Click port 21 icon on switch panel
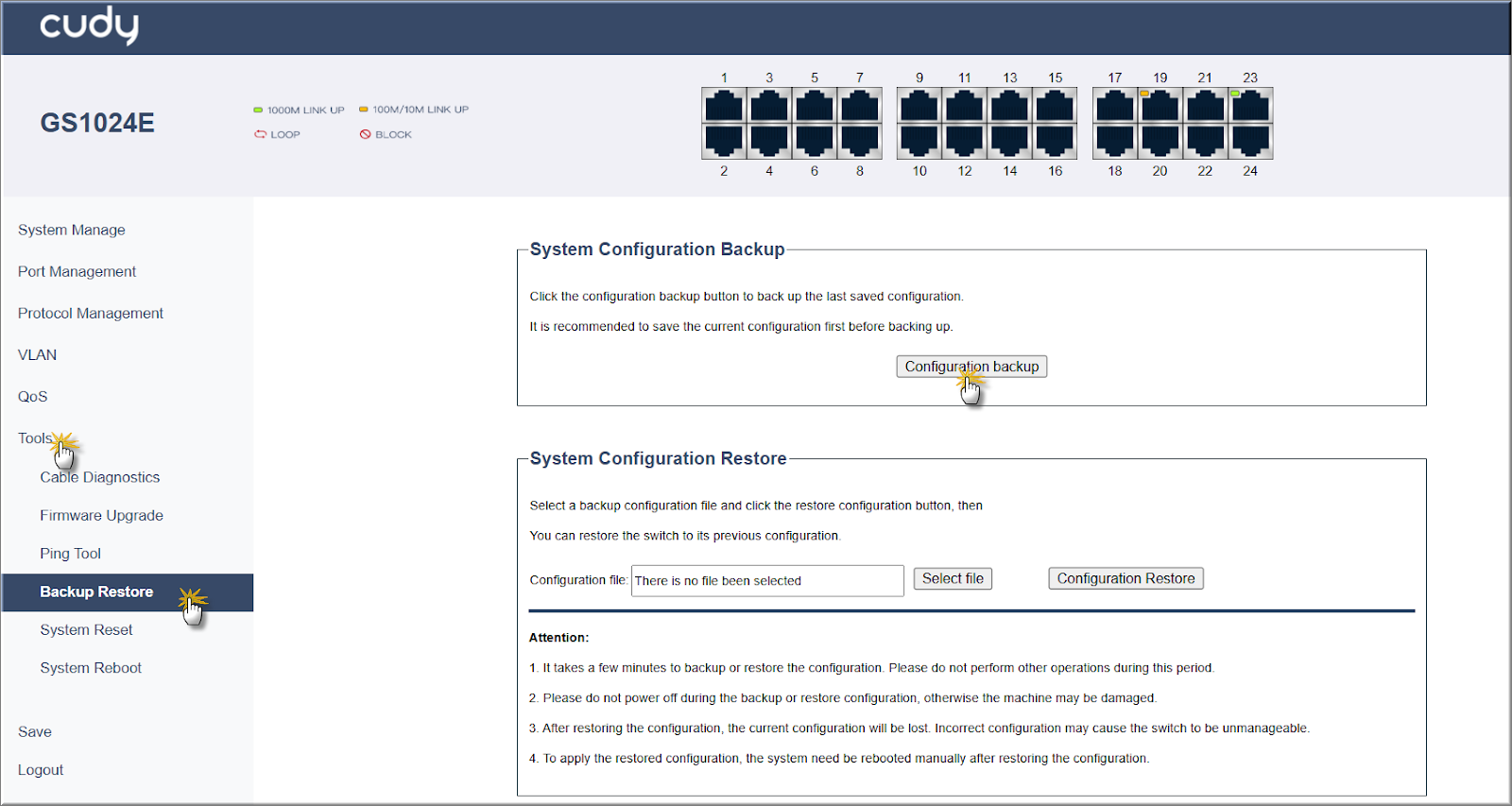Screen dimensions: 1512x806 pyautogui.click(x=1206, y=106)
